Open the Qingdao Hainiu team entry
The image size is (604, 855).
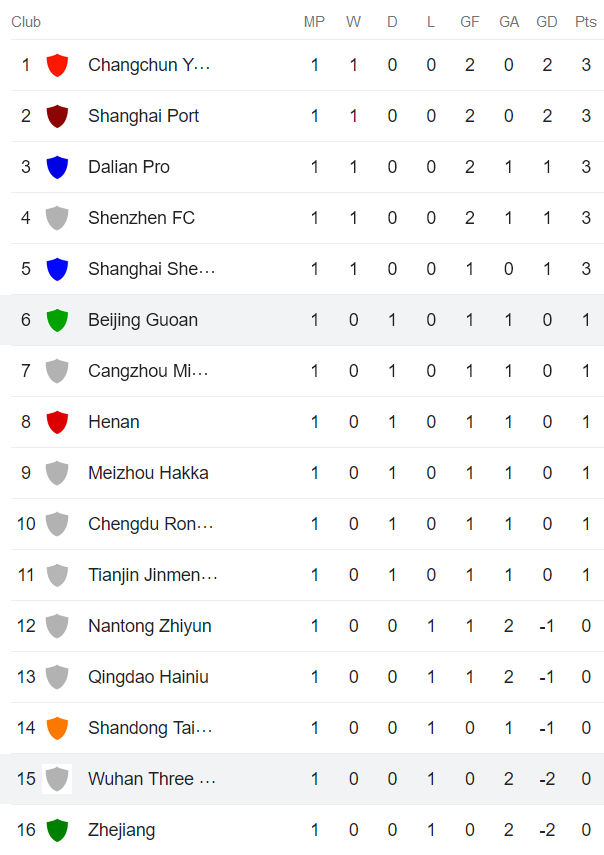pos(151,677)
